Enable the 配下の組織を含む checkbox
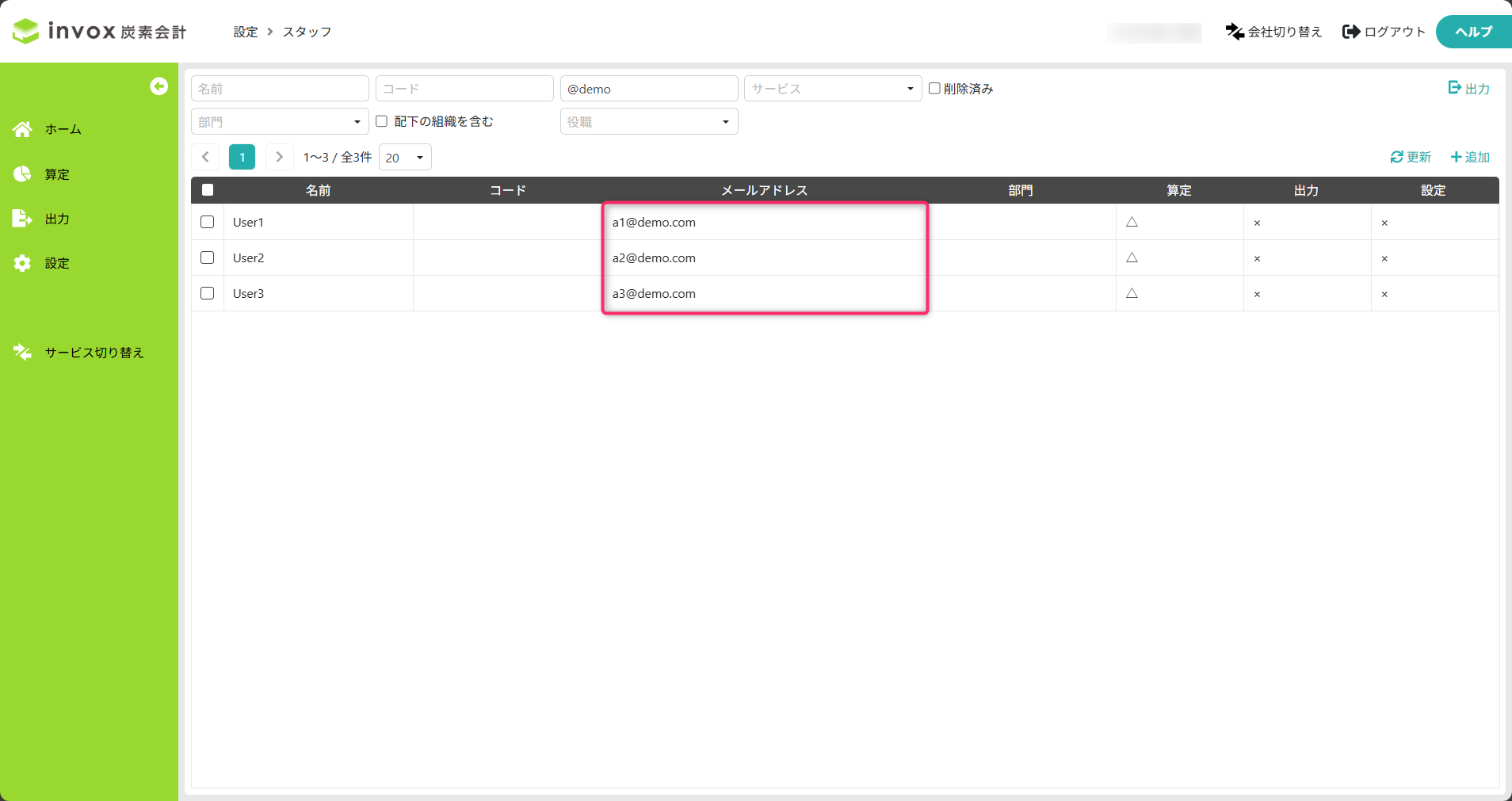The height and width of the screenshot is (801, 1512). click(381, 121)
